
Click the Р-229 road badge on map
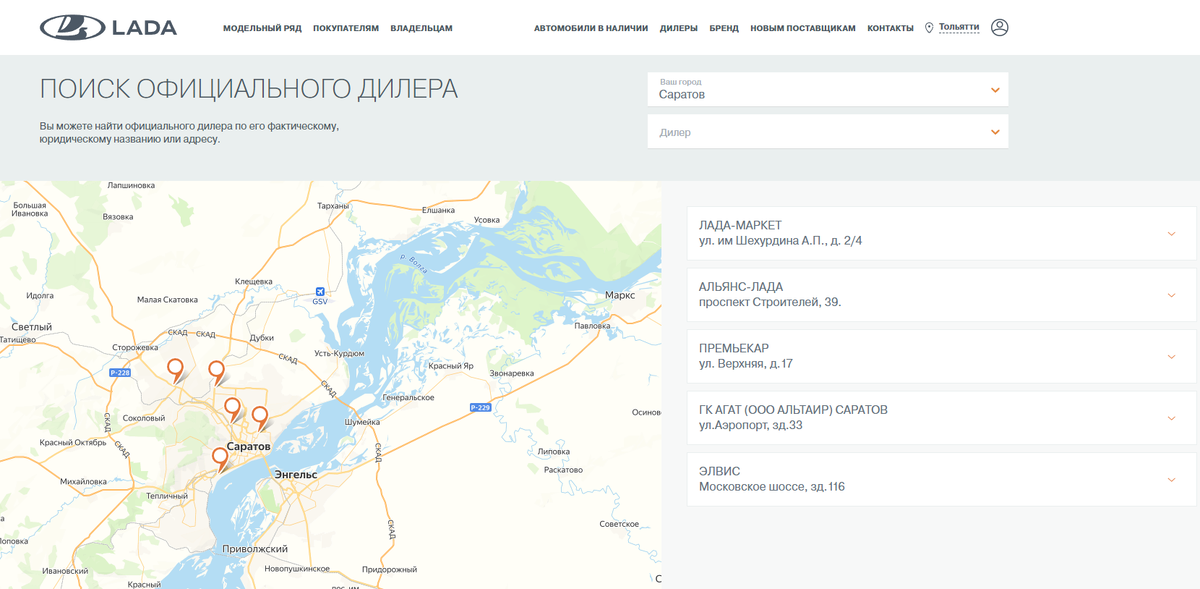tap(480, 407)
